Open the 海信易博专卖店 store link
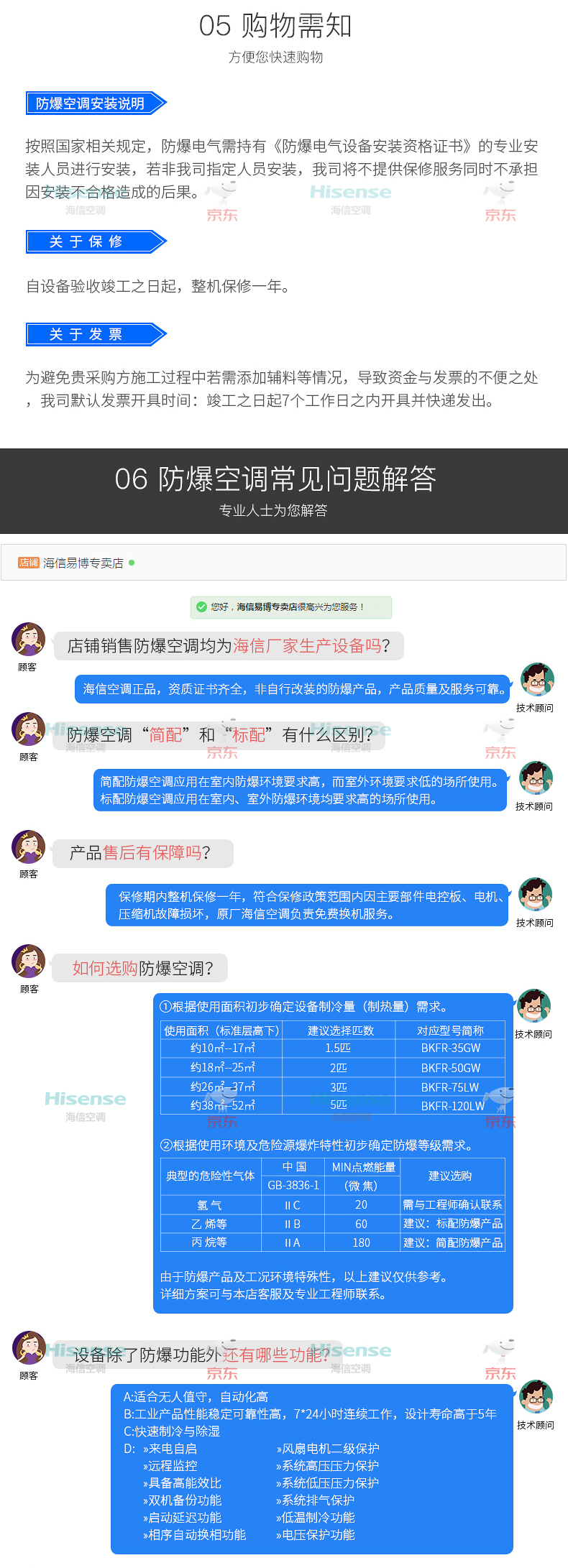This screenshot has width=568, height=1568. tap(83, 563)
